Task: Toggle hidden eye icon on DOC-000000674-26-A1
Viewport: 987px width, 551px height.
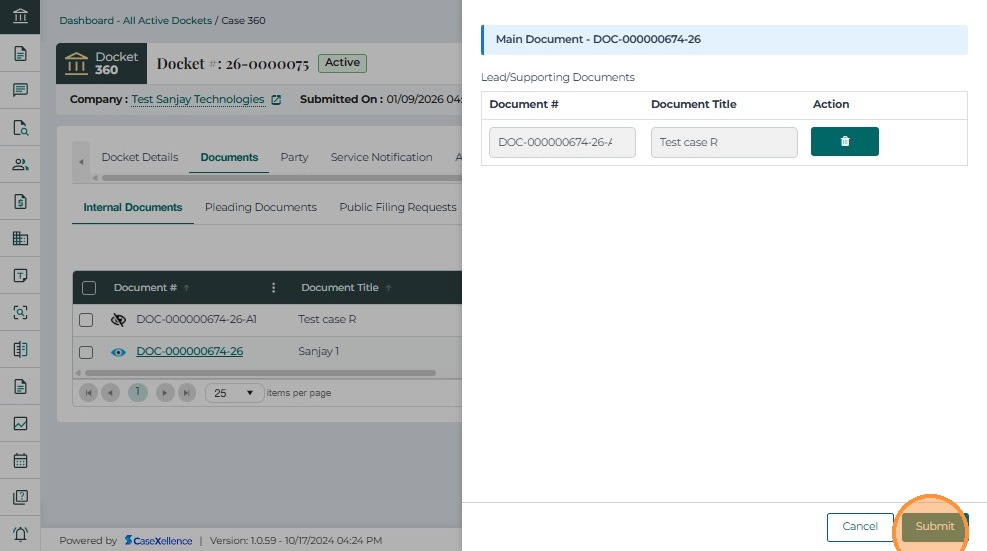Action: click(x=118, y=320)
